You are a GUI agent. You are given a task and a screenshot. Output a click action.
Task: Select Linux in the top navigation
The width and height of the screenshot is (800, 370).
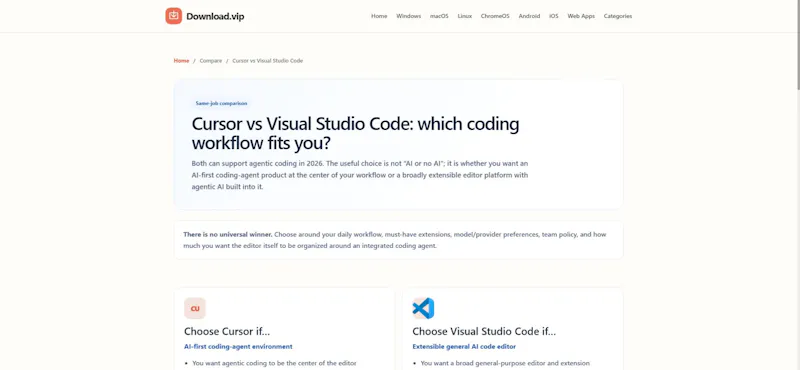465,16
